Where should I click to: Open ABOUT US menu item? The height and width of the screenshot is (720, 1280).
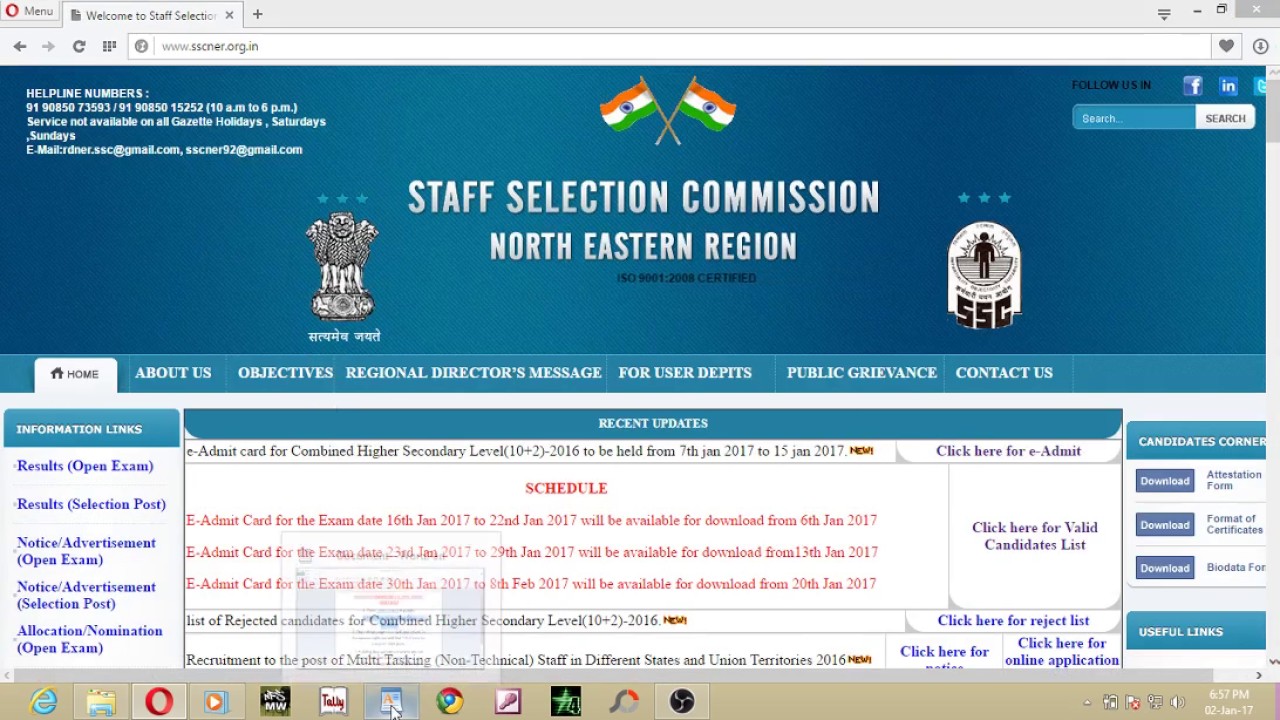[x=173, y=373]
